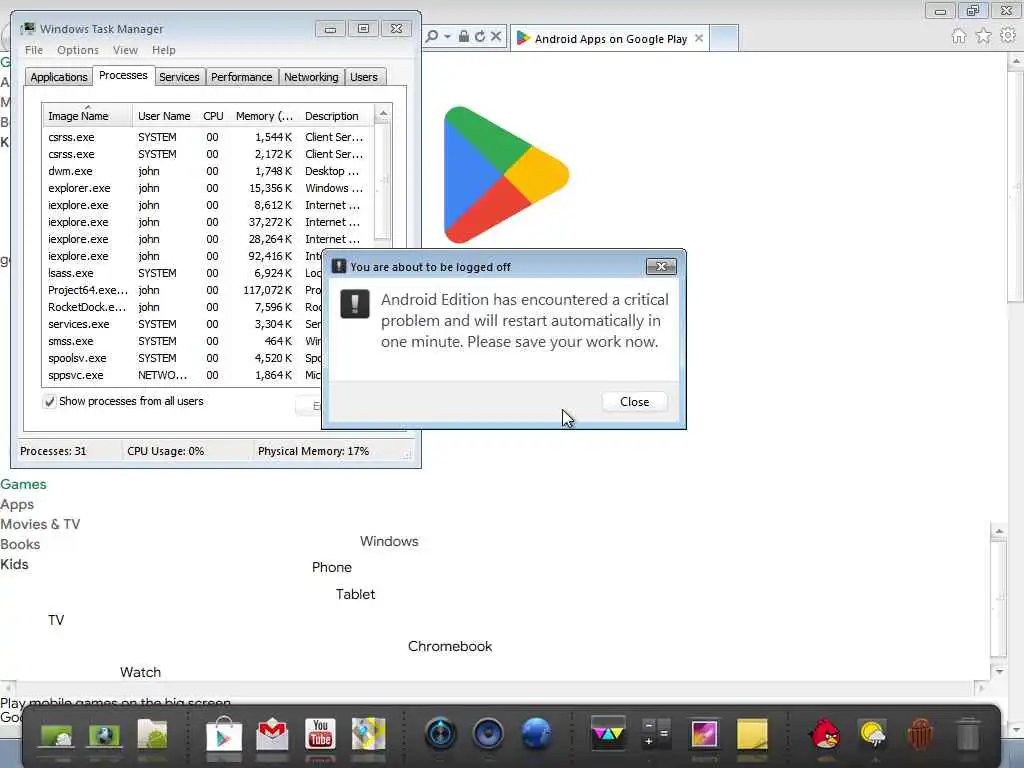
Task: Open the Apps link on Google Play
Action: [17, 505]
